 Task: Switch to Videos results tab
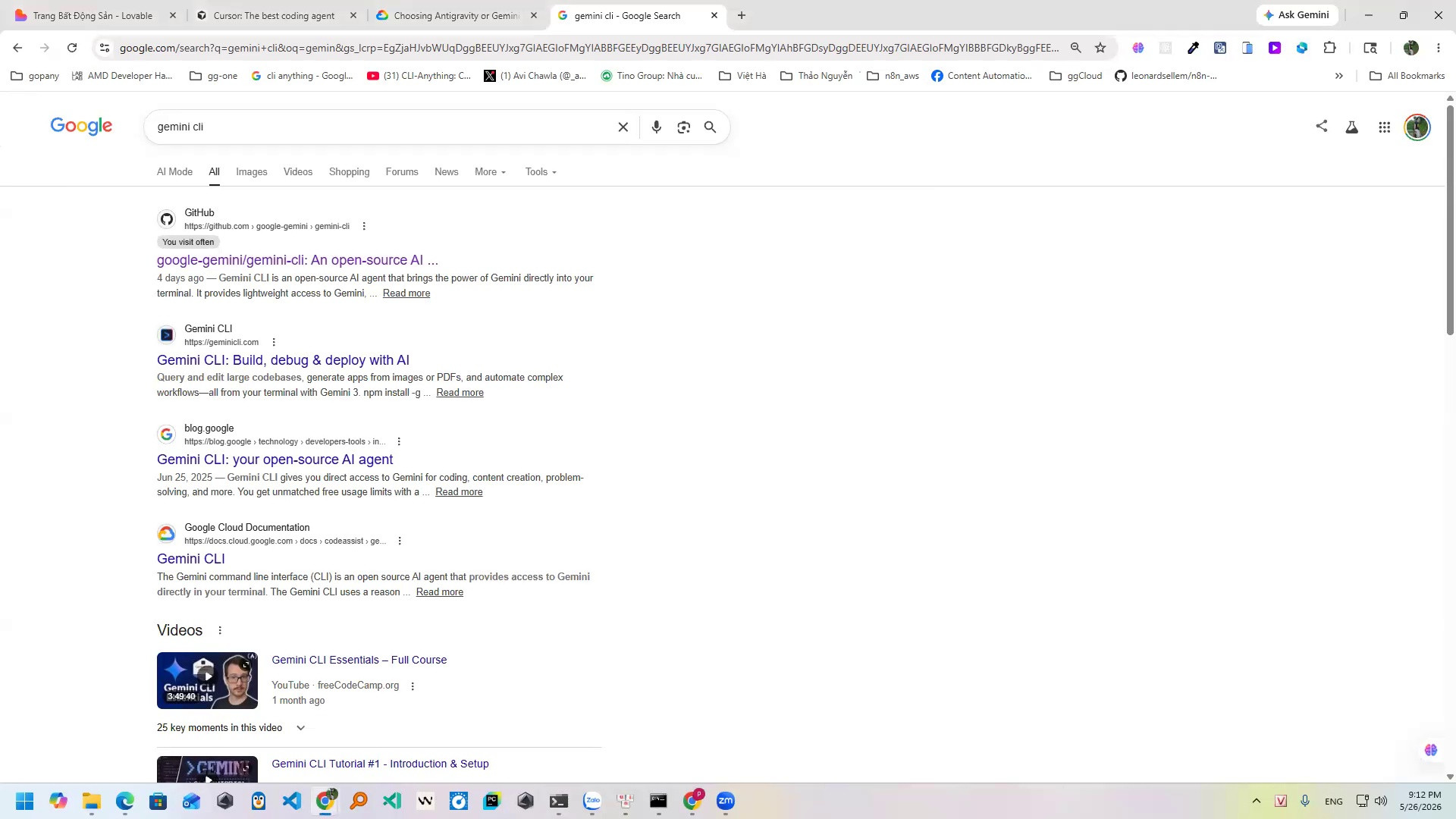click(x=298, y=172)
